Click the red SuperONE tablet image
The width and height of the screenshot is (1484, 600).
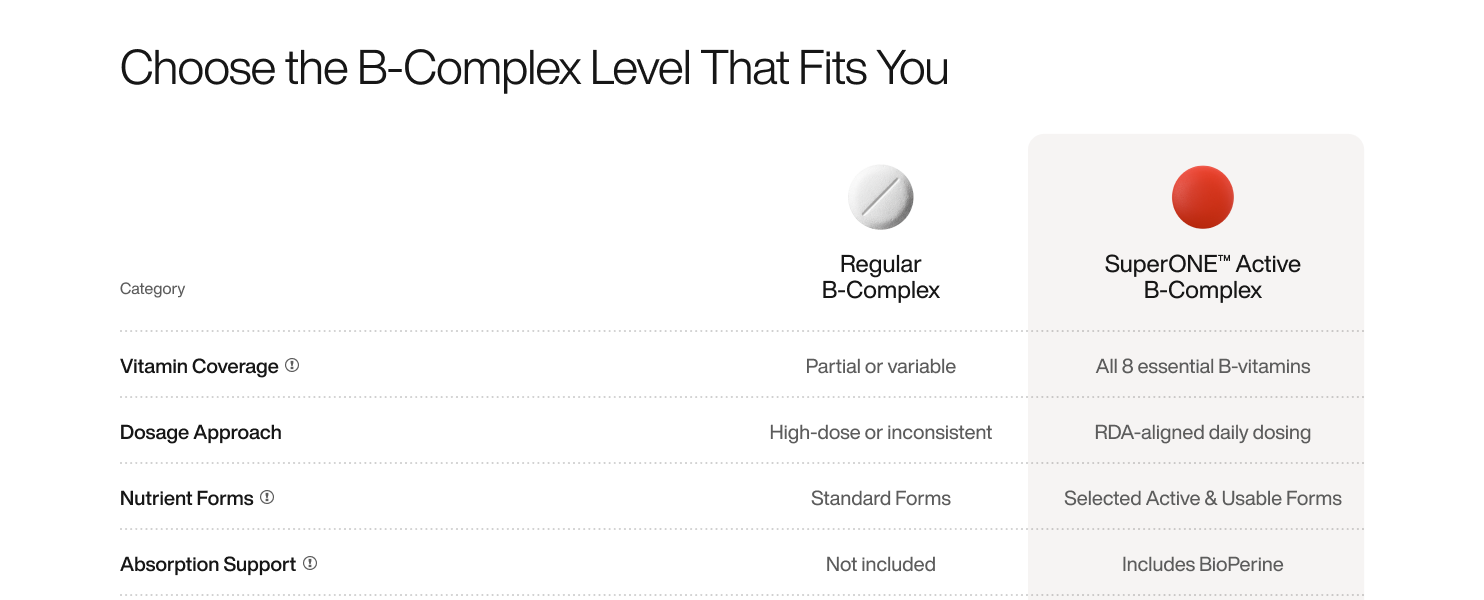(x=1203, y=197)
